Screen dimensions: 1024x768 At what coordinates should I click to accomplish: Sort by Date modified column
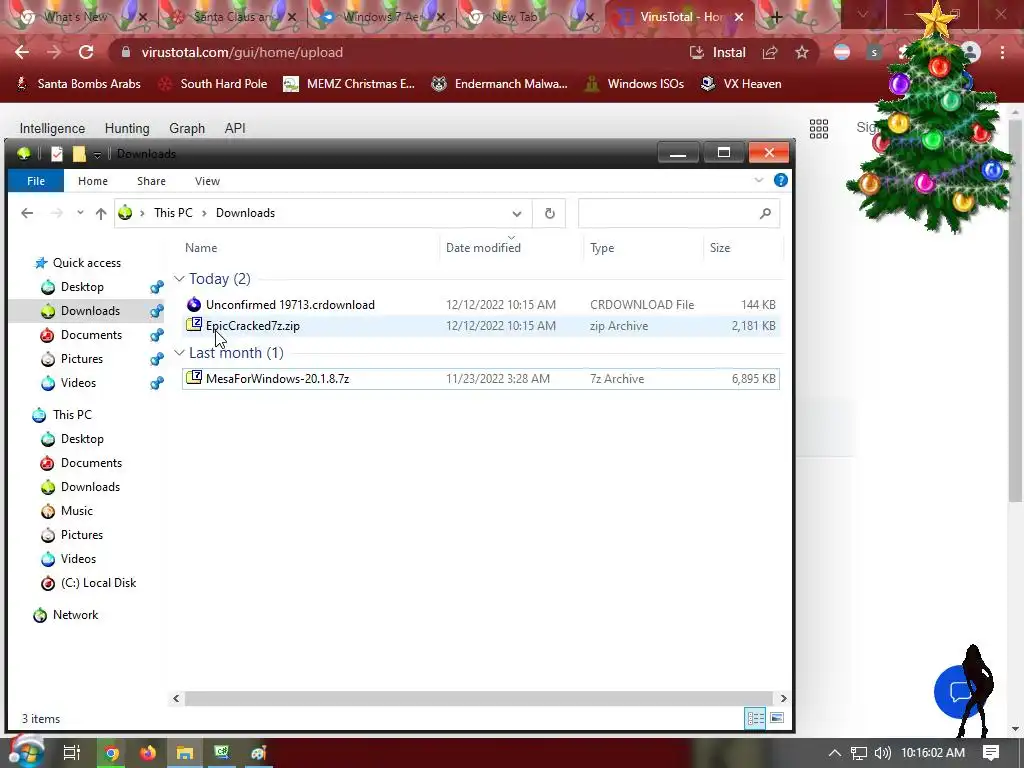(x=483, y=248)
